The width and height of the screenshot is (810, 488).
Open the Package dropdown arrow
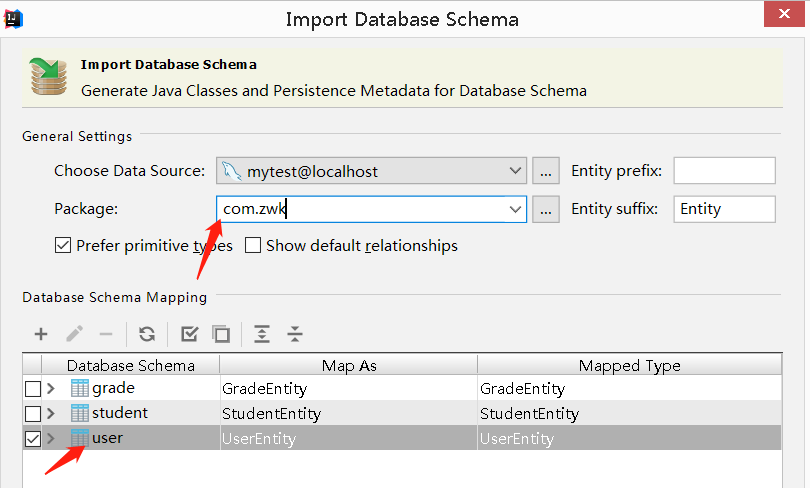pyautogui.click(x=516, y=209)
